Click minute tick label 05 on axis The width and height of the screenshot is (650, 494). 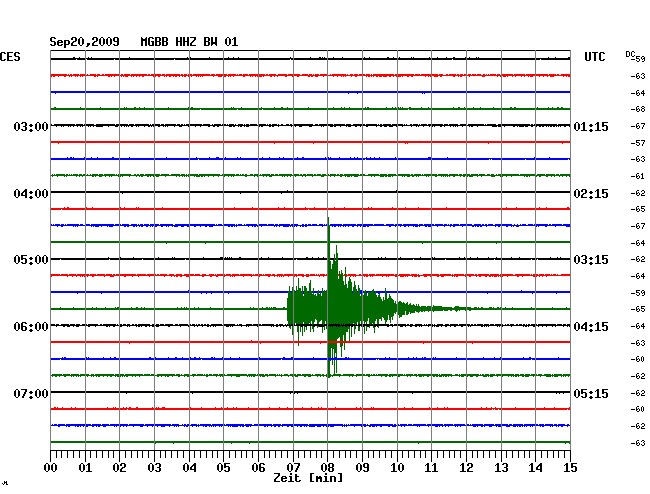[223, 467]
